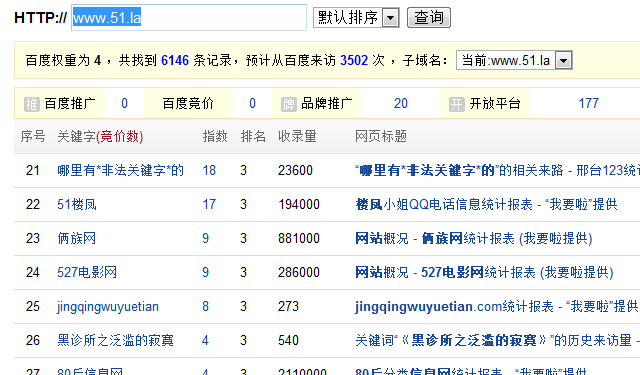This screenshot has width=640, height=375.
Task: Click the 收录量 column header
Action: coord(297,136)
